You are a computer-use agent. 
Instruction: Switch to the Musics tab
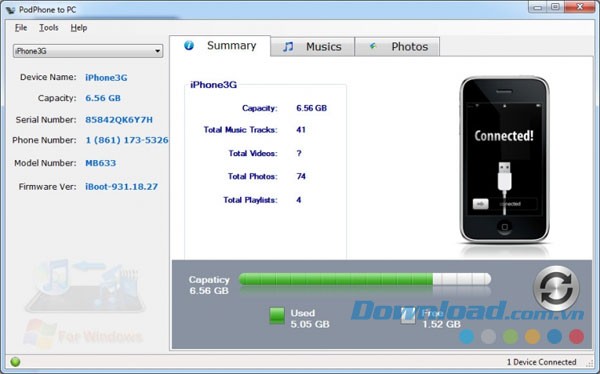coord(312,47)
